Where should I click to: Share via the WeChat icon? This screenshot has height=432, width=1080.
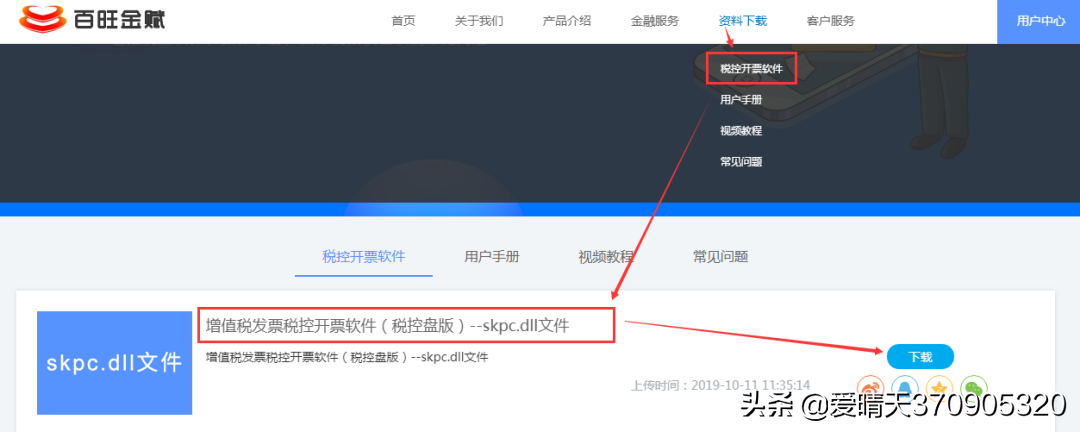[974, 387]
